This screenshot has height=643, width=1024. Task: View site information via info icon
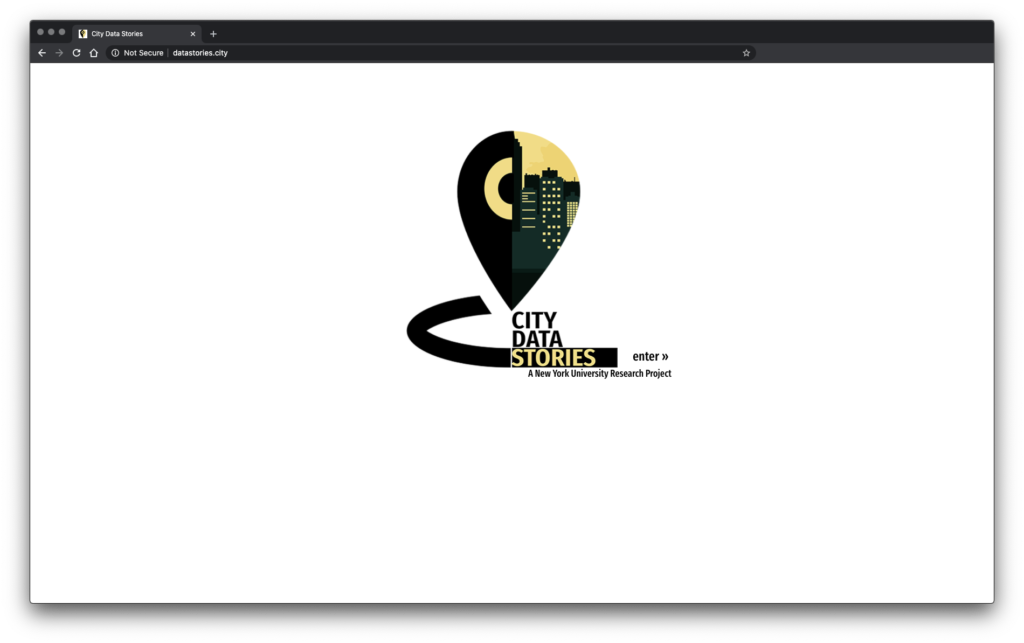116,53
